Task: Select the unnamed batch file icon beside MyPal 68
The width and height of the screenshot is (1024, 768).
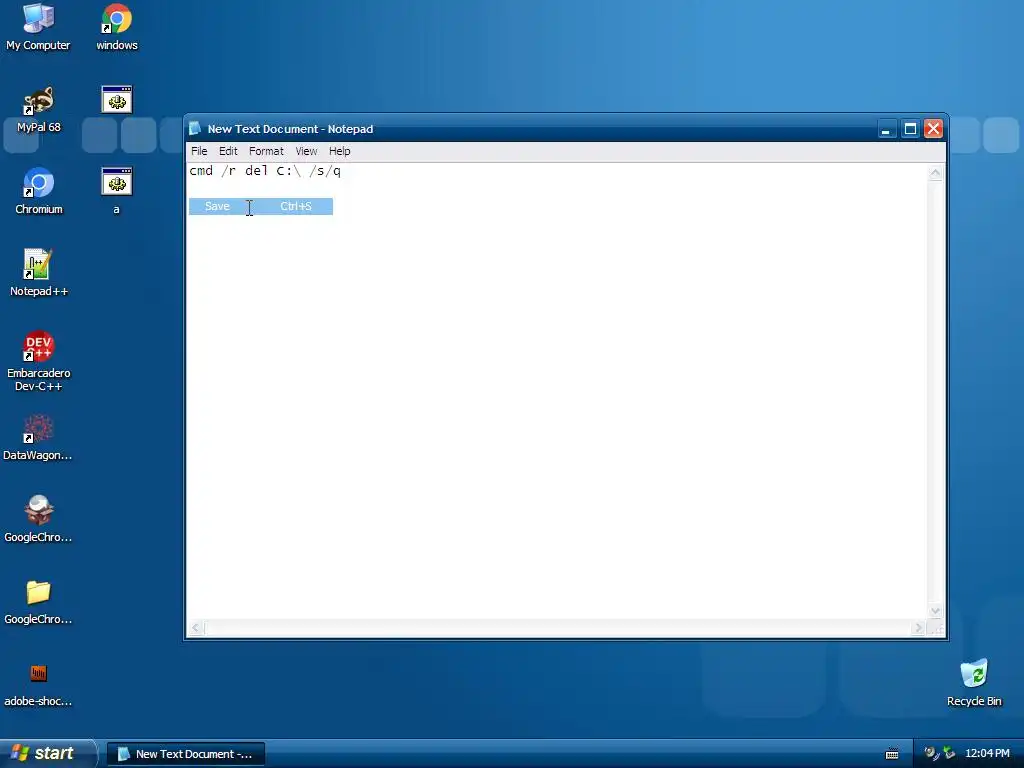Action: coord(117,100)
